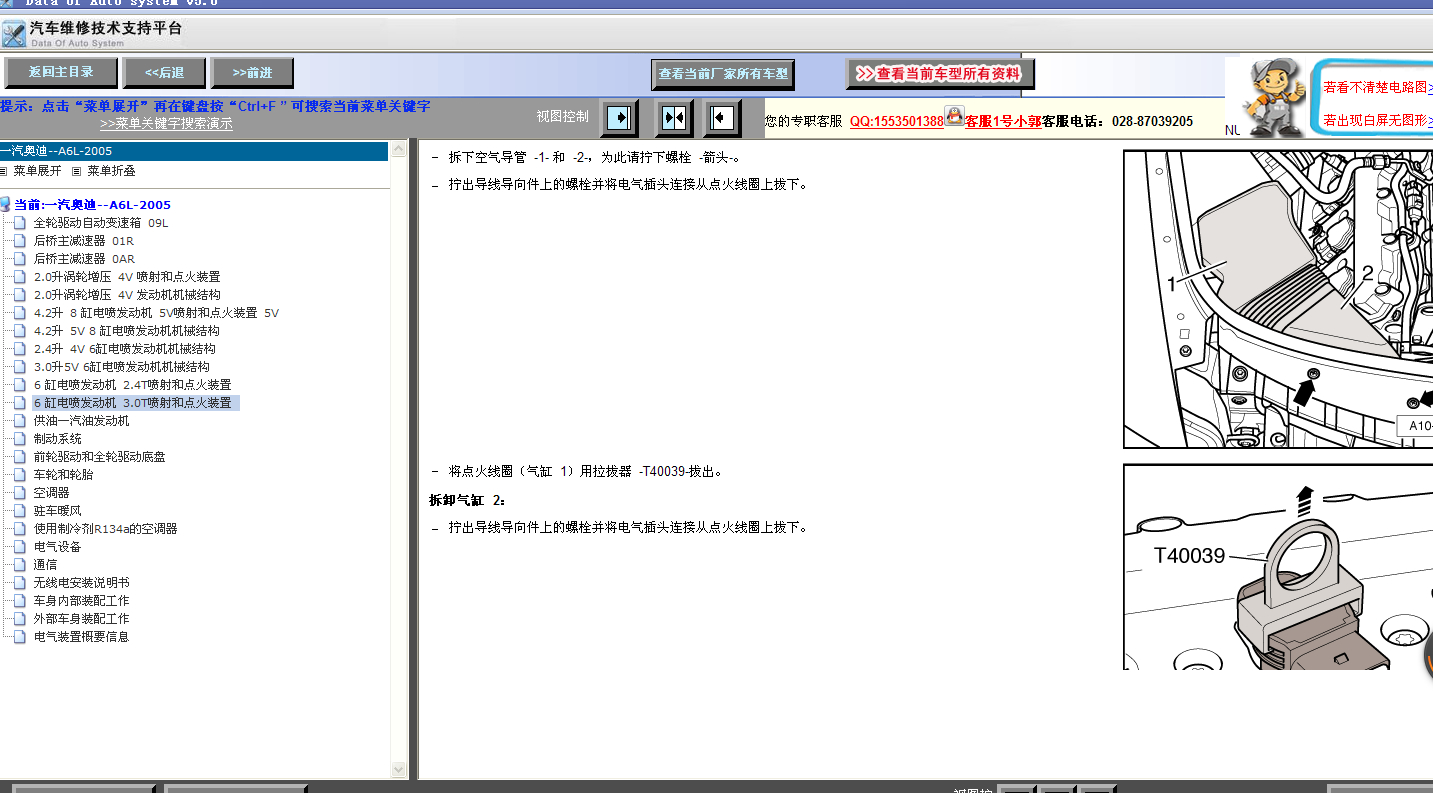
Task: Click the page icon before 车轮和轮胎
Action: tap(20, 475)
